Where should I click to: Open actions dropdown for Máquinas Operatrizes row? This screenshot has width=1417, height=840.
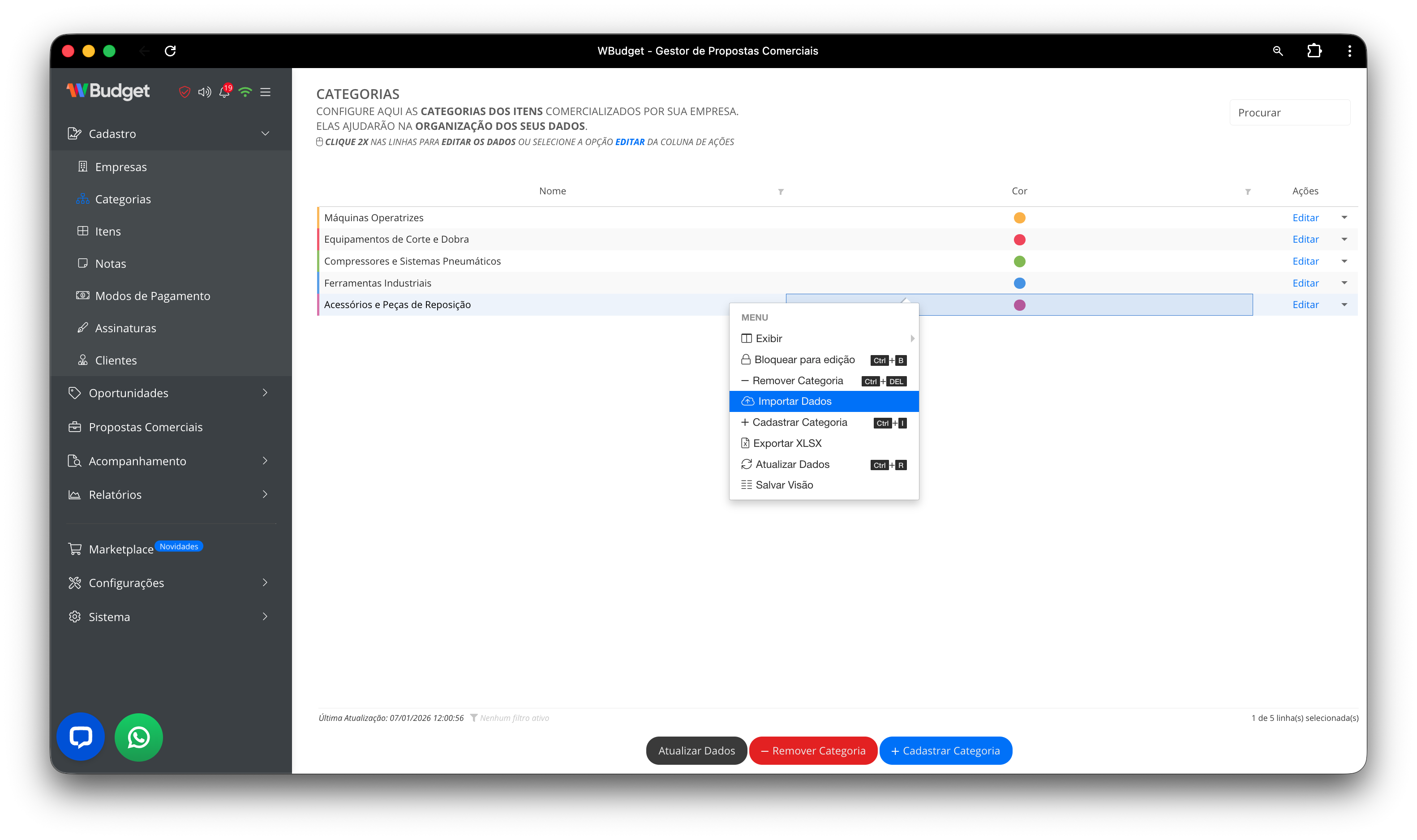pos(1344,218)
